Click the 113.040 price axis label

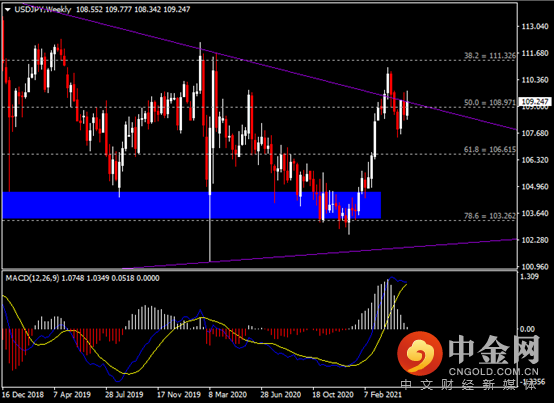535,26
